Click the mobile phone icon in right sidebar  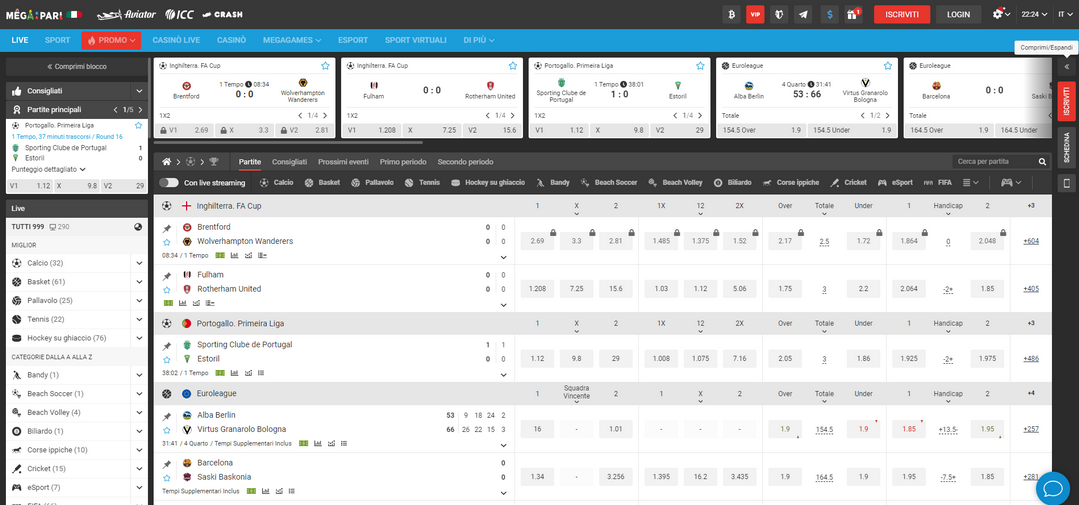tap(1067, 183)
